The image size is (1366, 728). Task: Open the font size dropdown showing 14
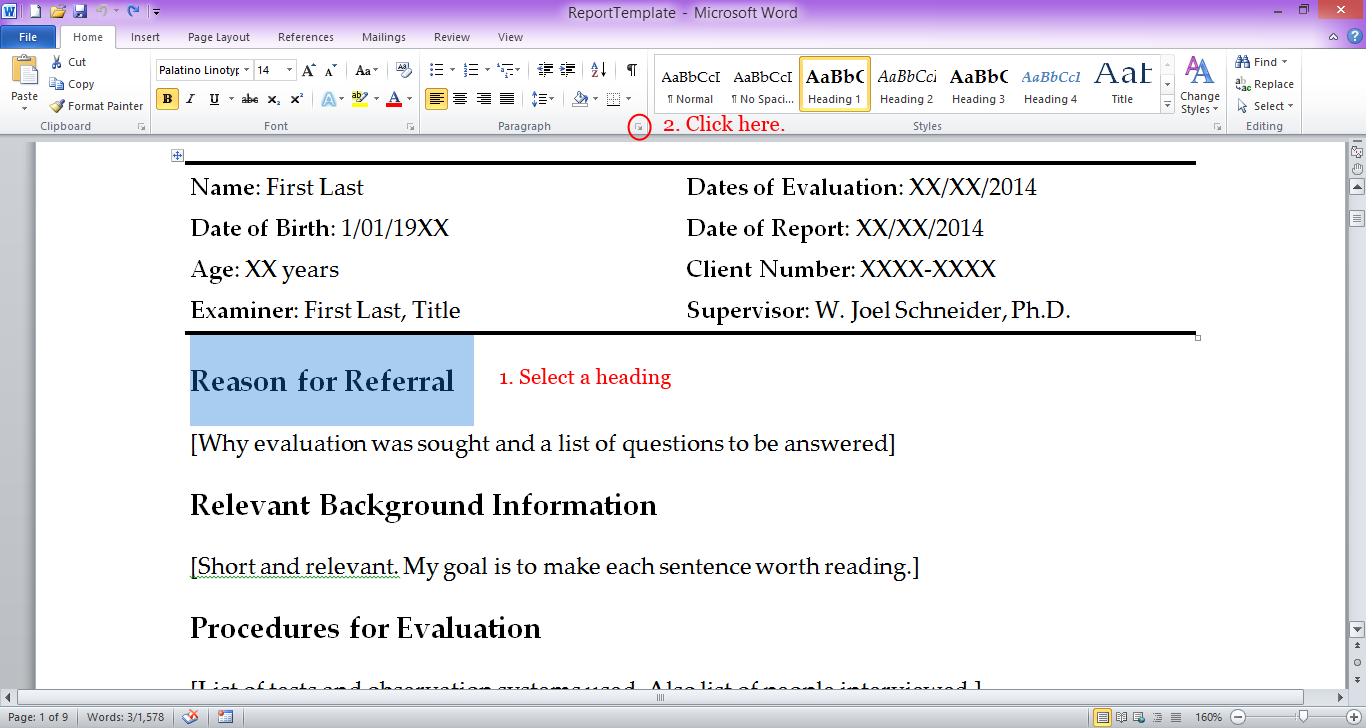coord(290,70)
